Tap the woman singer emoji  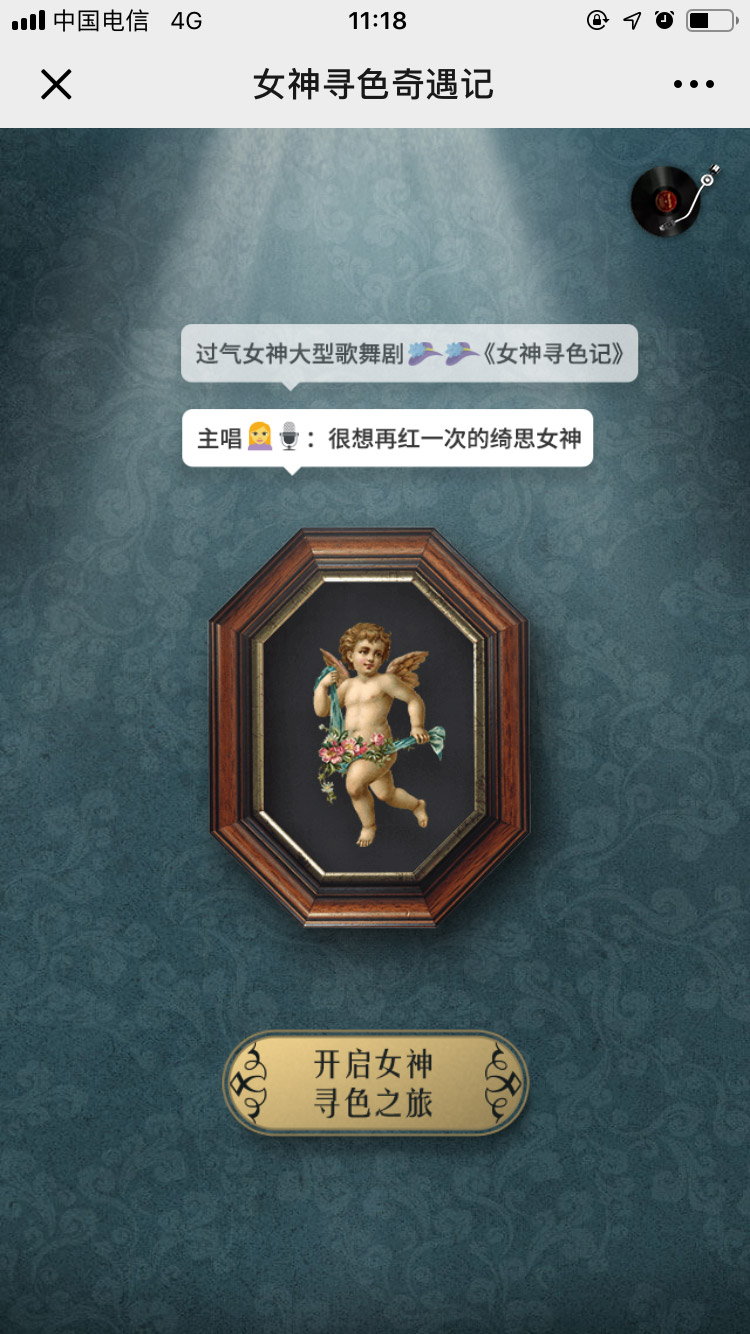pyautogui.click(x=259, y=438)
